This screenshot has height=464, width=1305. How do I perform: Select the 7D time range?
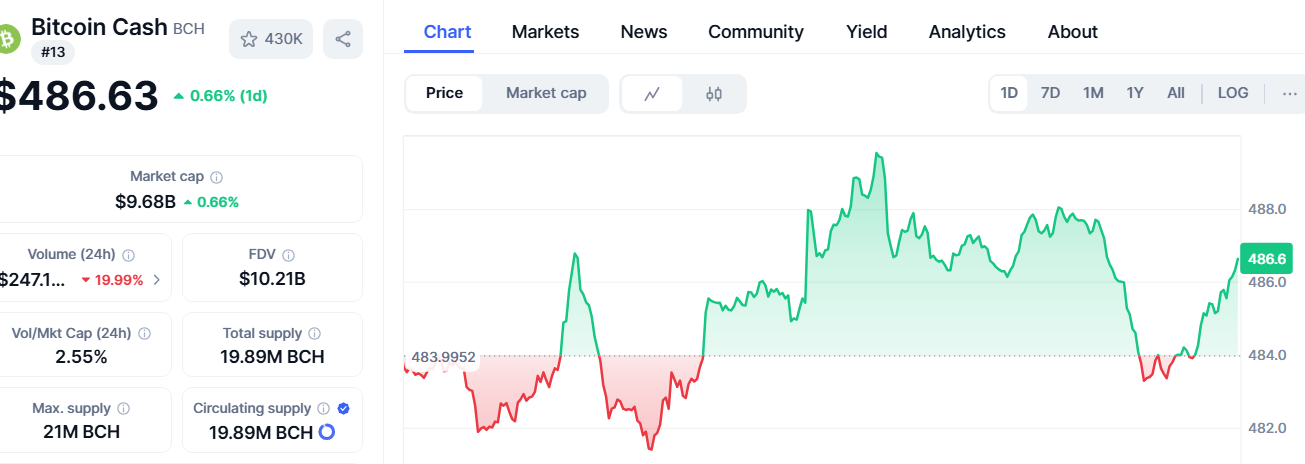[x=1050, y=93]
